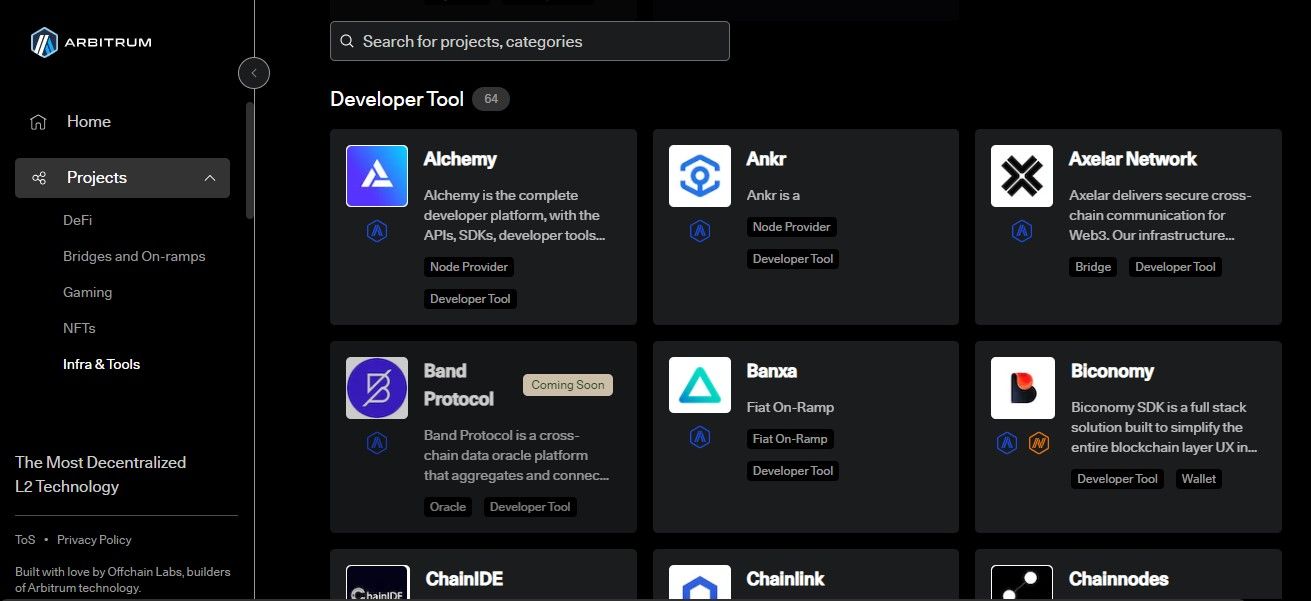Screen dimensions: 1311x601
Task: Open NFTs projects category
Action: 79,328
